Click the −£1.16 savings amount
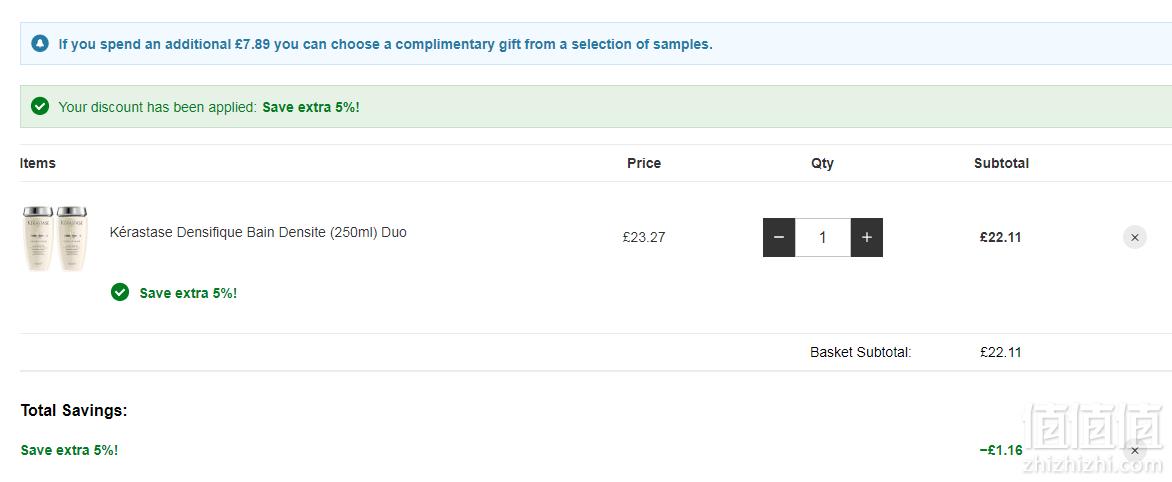 (1001, 450)
